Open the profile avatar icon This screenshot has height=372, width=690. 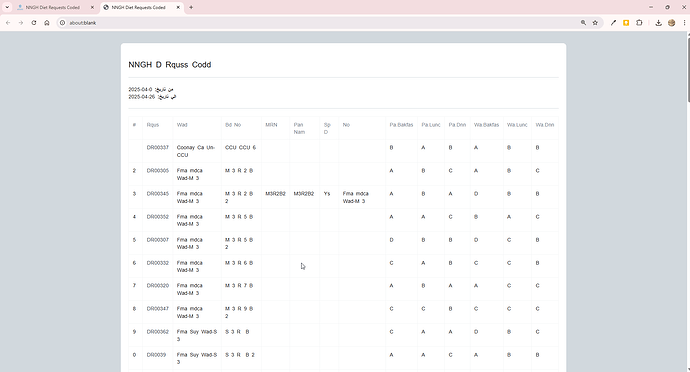[672, 23]
